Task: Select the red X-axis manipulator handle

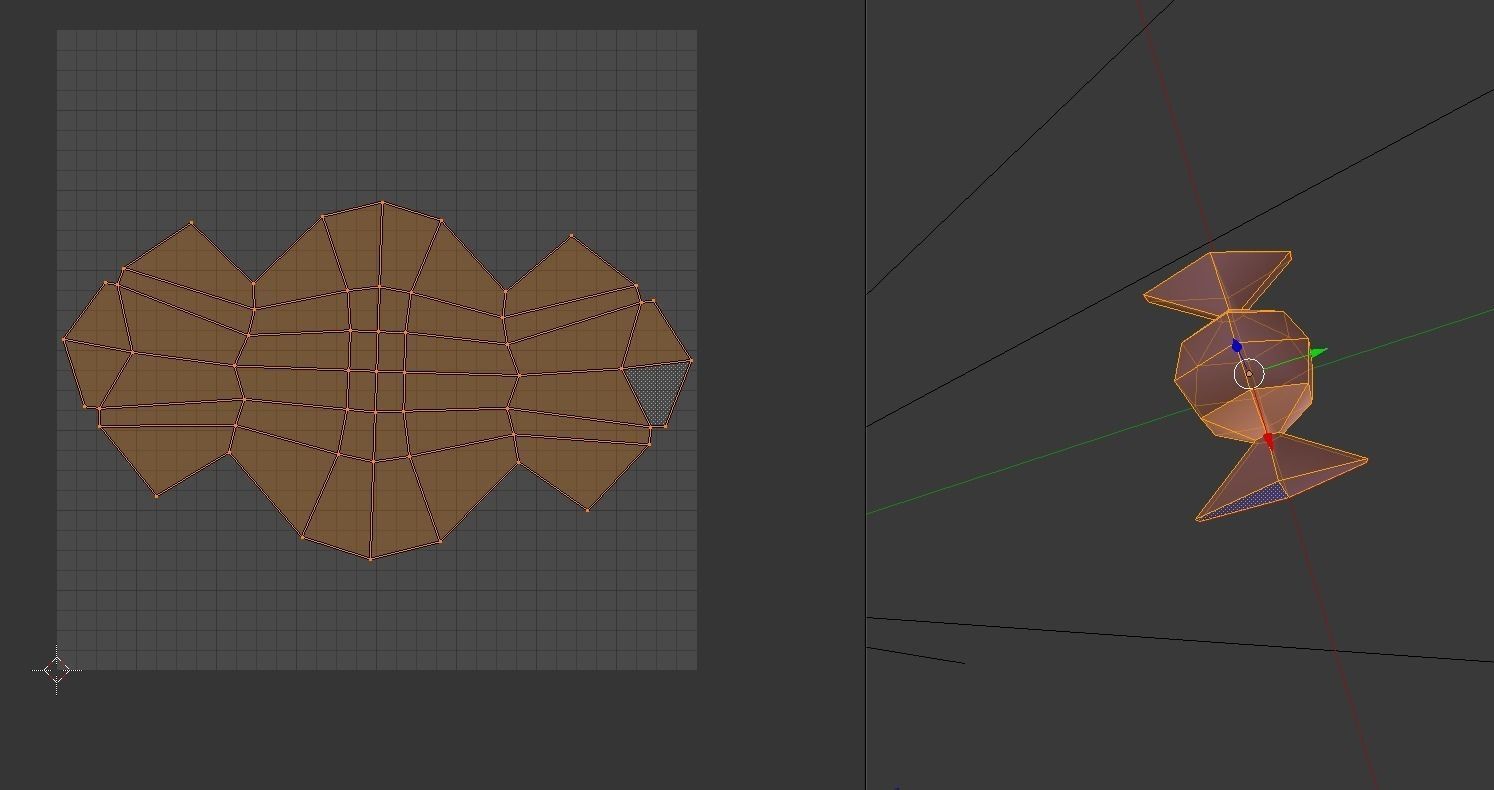Action: (x=1269, y=440)
